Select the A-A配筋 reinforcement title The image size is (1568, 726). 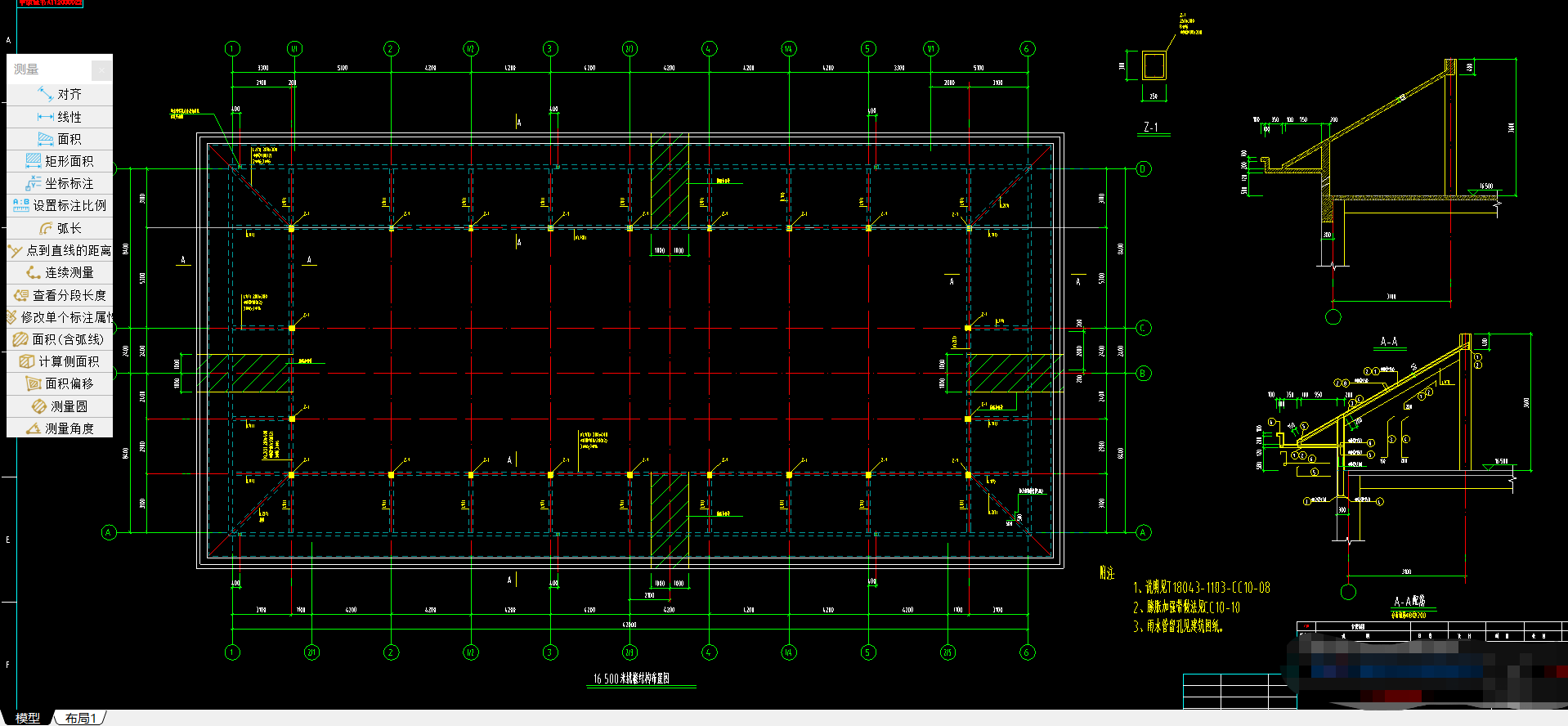coord(1409,601)
